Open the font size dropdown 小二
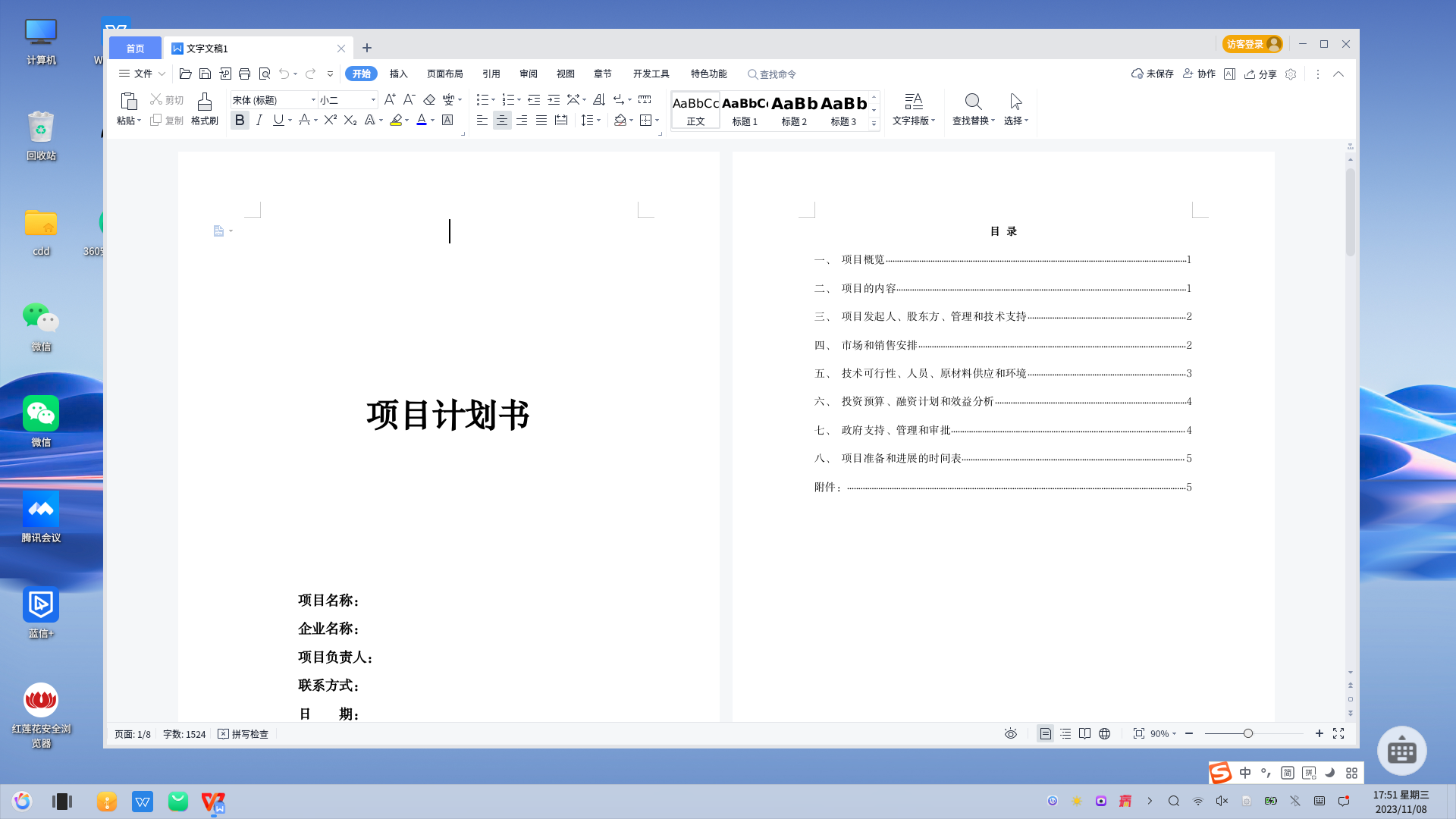The image size is (1456, 819). pyautogui.click(x=373, y=100)
